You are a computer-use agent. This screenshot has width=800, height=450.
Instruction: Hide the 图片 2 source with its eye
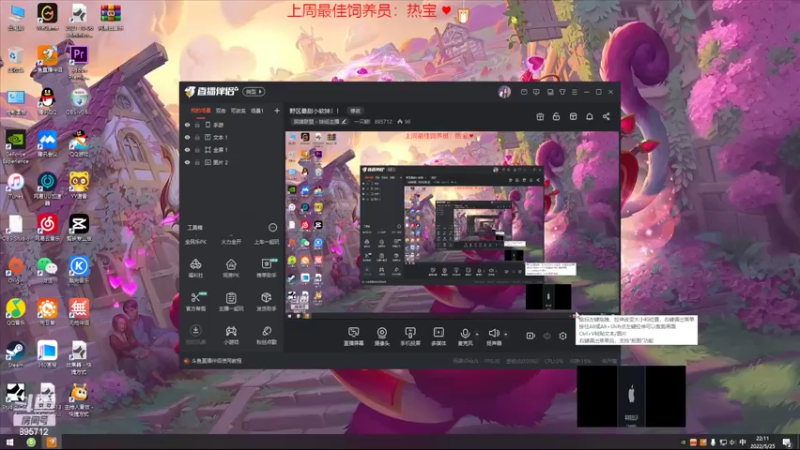click(x=187, y=162)
